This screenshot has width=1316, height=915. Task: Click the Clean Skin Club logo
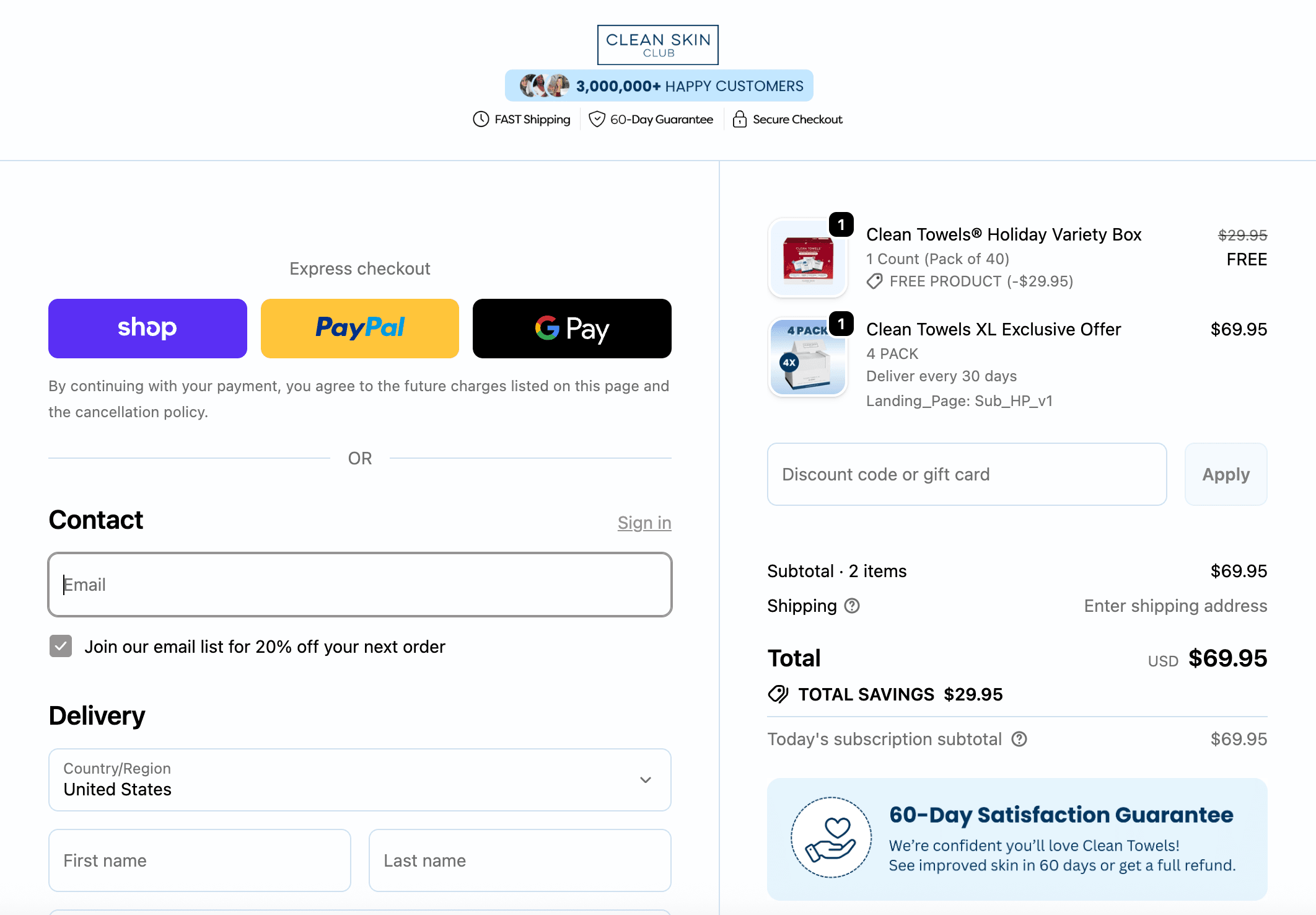pos(657,45)
